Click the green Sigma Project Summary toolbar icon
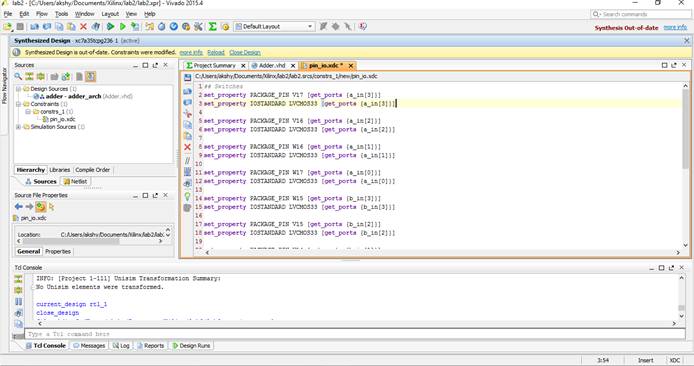Screen dimensions: 694x366 pos(212,27)
